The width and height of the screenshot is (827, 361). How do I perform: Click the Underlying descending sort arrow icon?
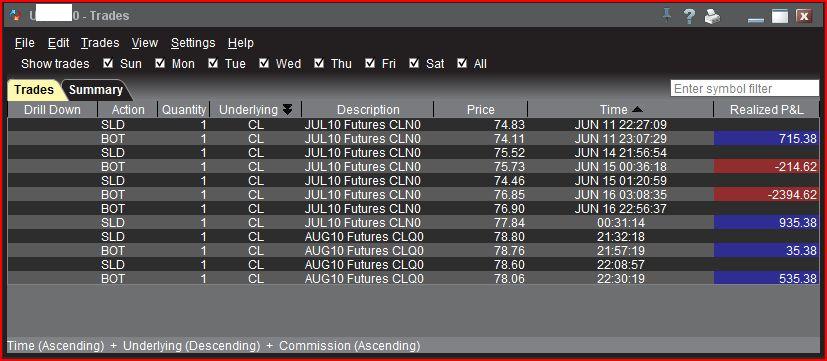point(287,110)
